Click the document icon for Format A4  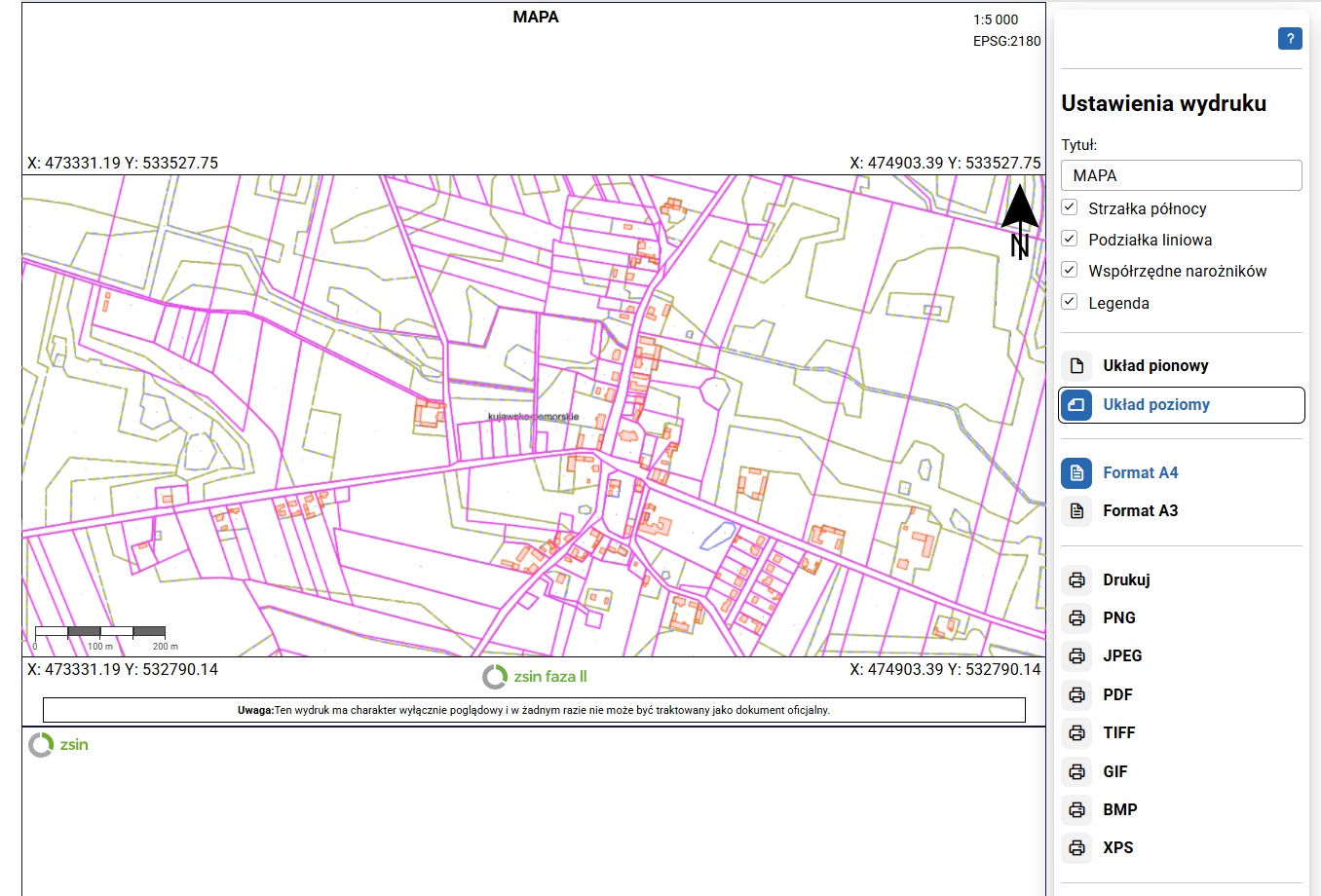click(x=1076, y=473)
